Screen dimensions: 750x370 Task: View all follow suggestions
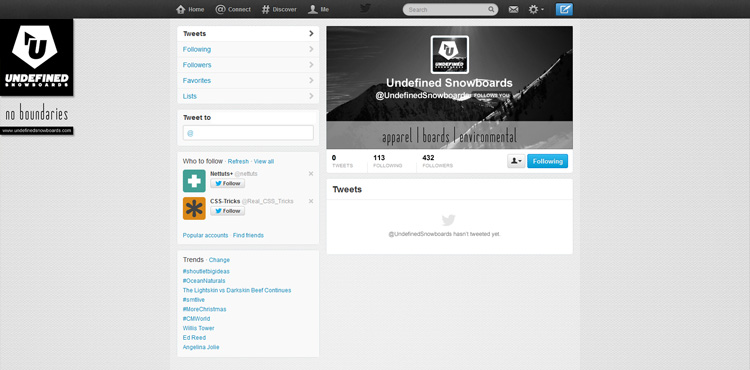264,162
